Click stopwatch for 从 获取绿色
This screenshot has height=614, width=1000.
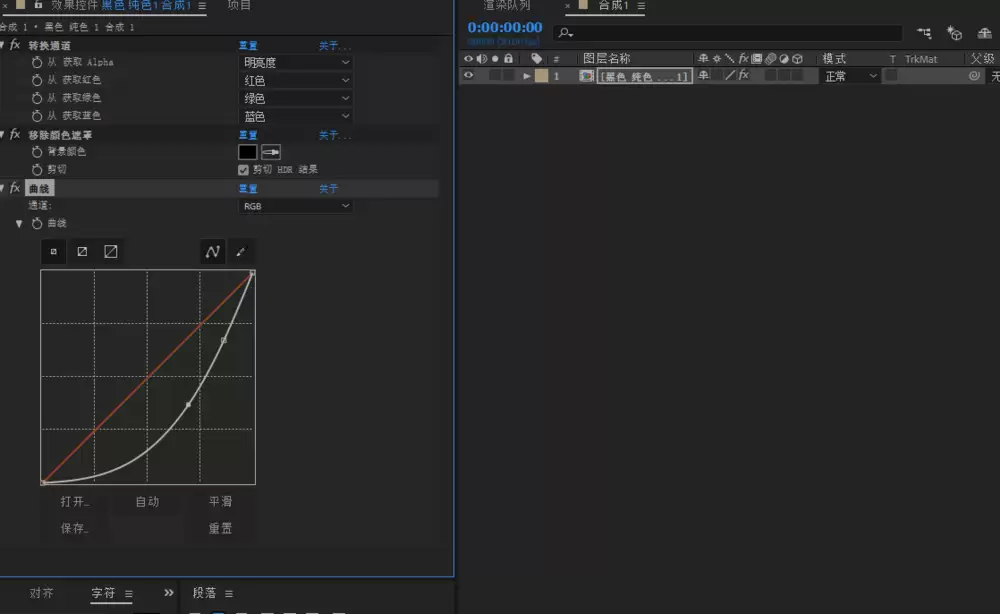37,98
